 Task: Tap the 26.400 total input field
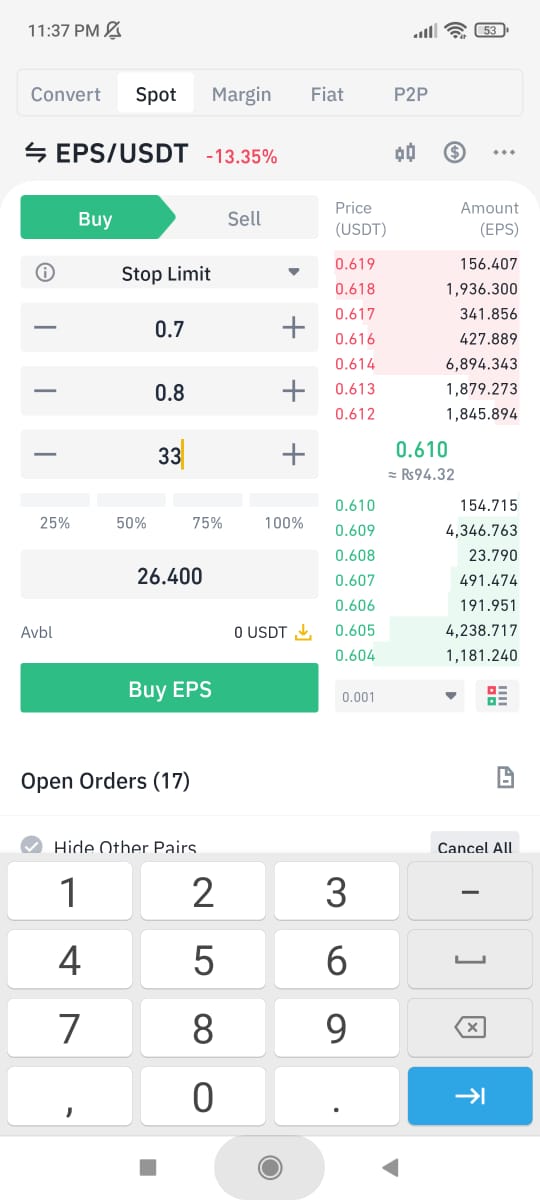[x=169, y=576]
